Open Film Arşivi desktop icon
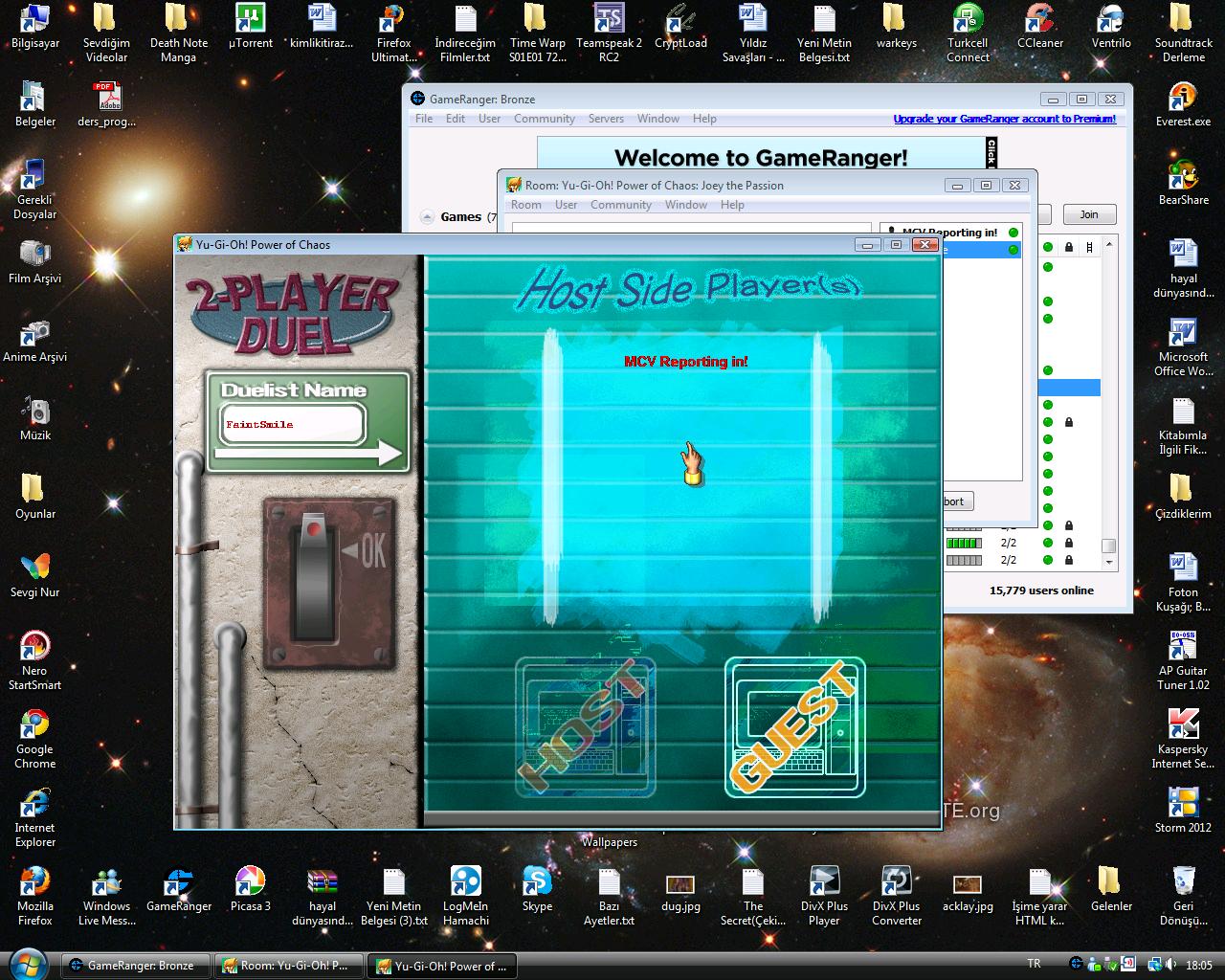This screenshot has width=1225, height=980. tap(35, 262)
